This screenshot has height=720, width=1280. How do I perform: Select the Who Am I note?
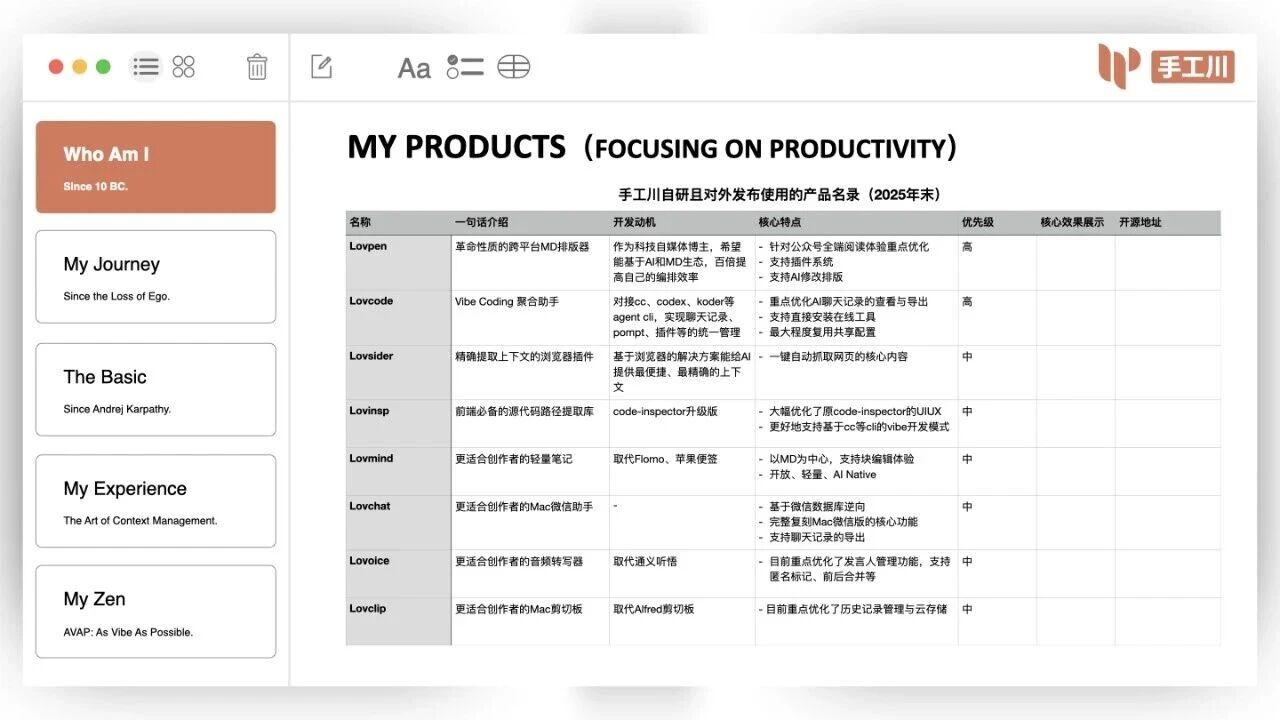(156, 167)
